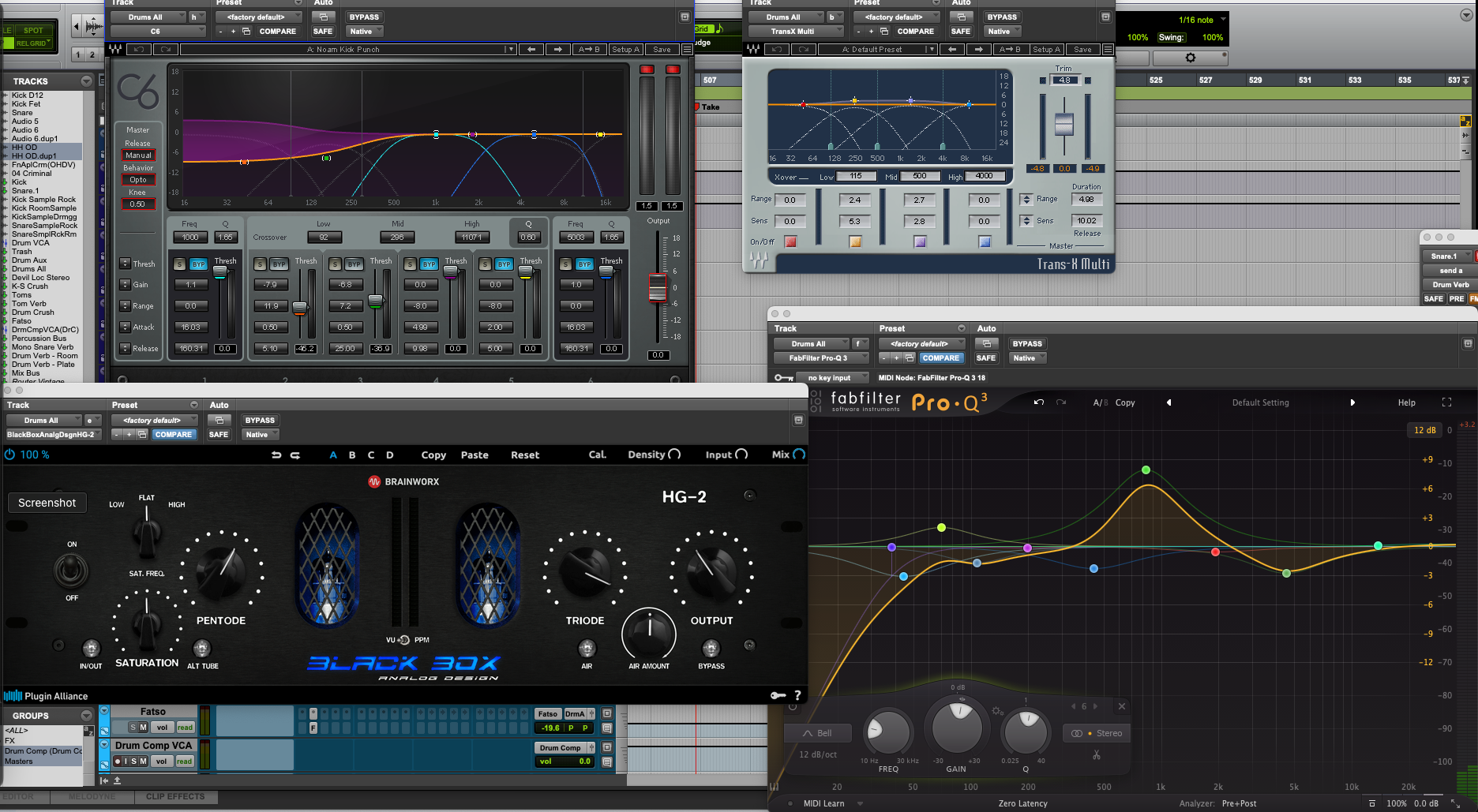Screen dimensions: 1478x812
Task: Open Pro-Q 3 MIDI Learn dropdown arrow
Action: pyautogui.click(x=860, y=804)
